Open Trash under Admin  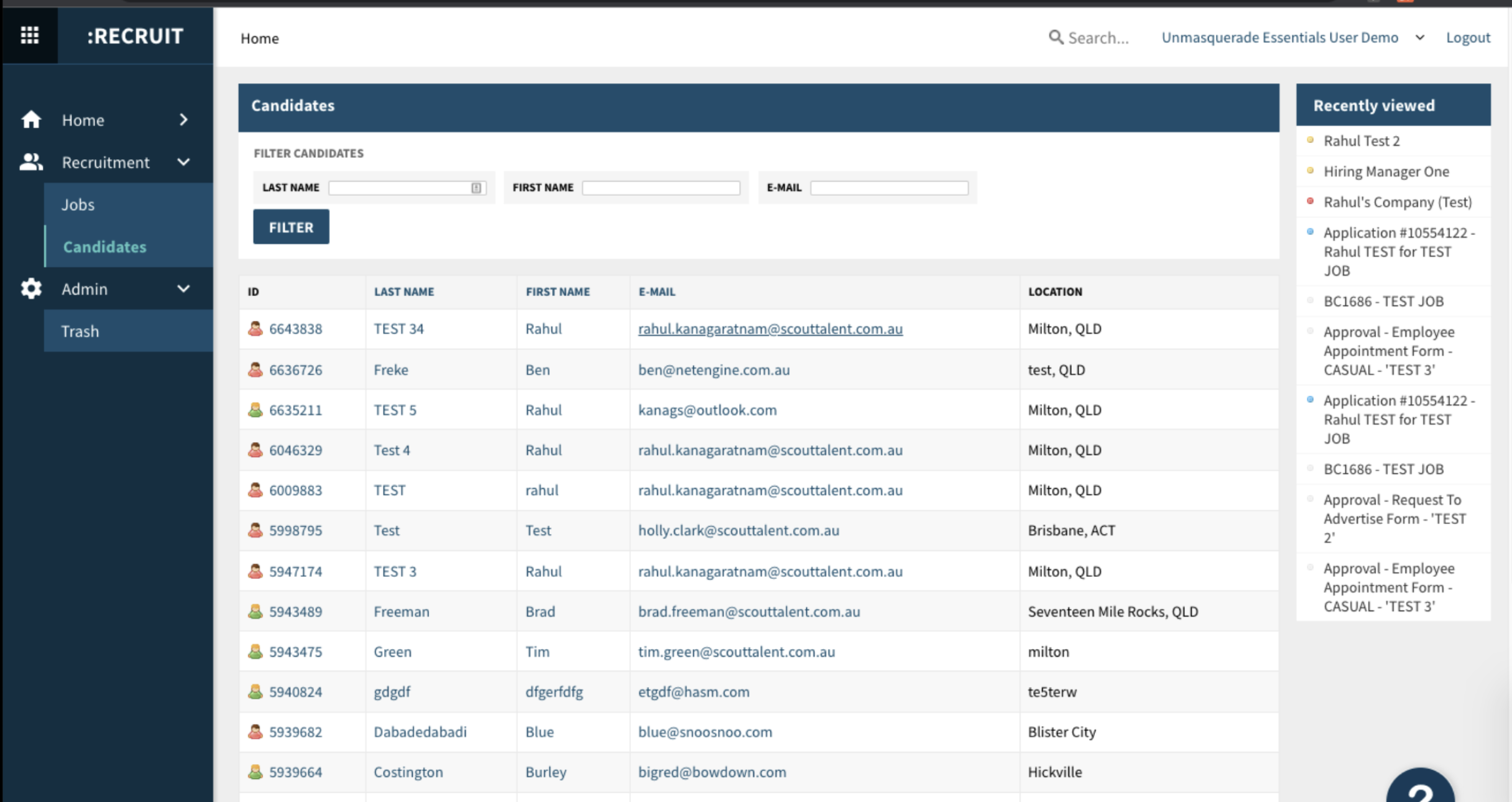click(x=80, y=331)
